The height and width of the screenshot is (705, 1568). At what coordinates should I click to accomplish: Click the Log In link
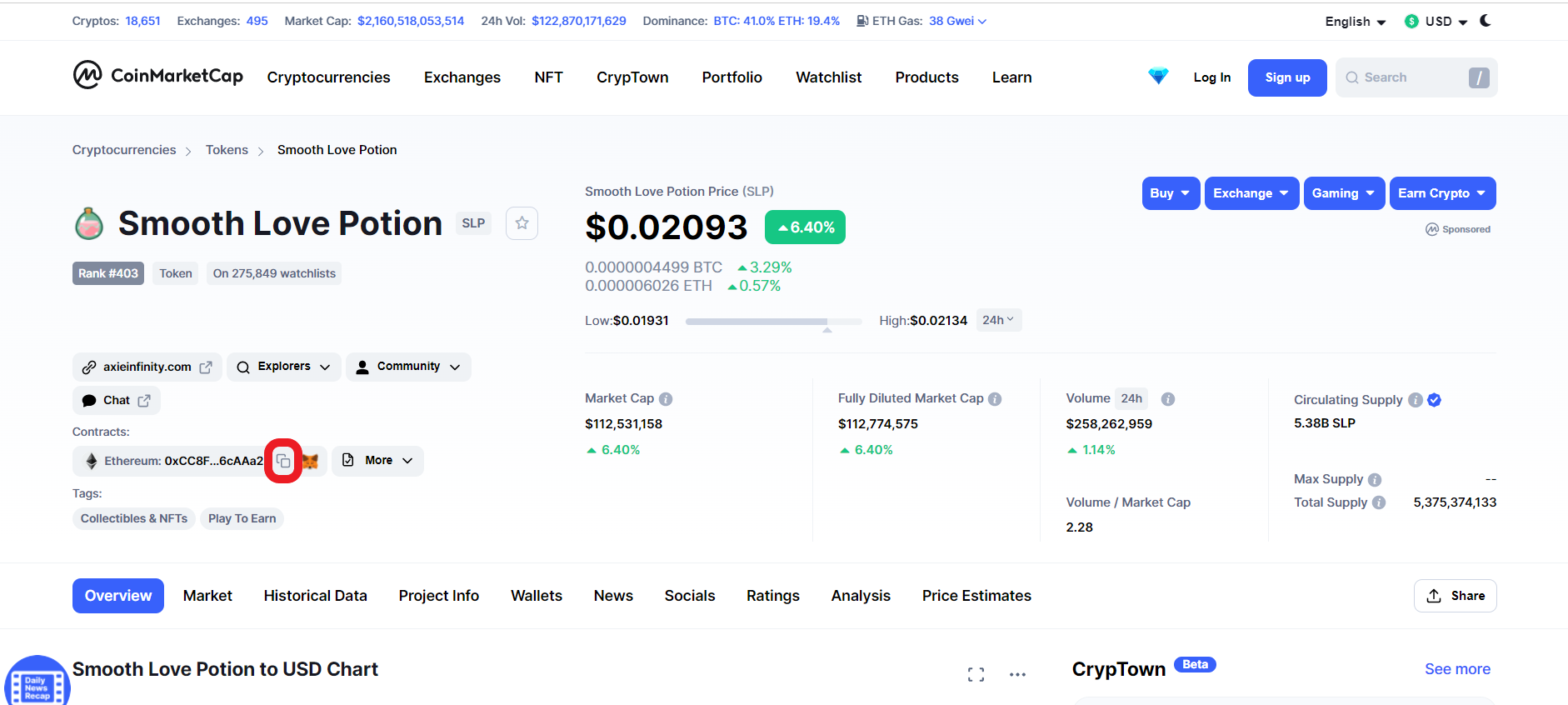(x=1212, y=77)
